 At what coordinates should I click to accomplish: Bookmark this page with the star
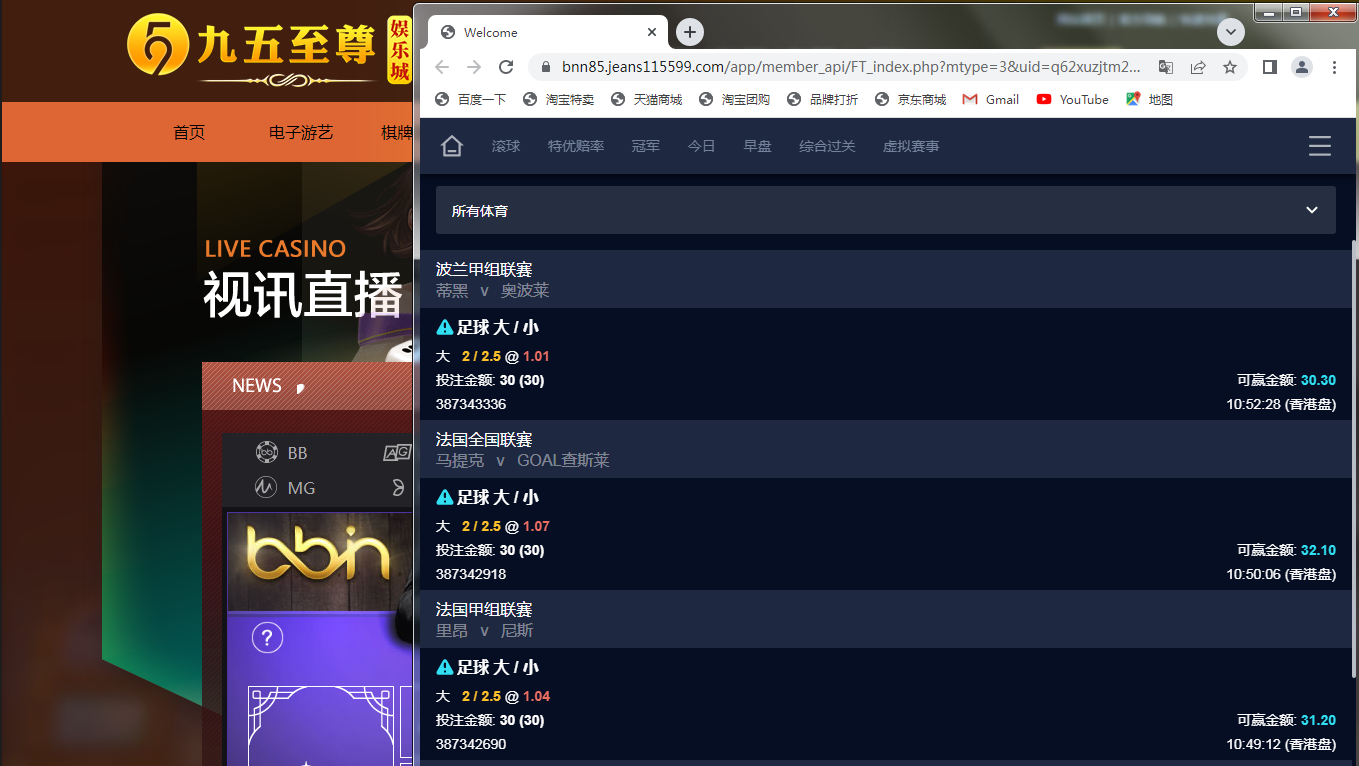point(1230,67)
